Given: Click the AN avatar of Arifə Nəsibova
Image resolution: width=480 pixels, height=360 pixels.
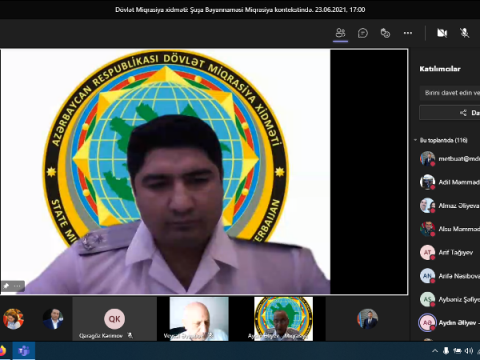Looking at the screenshot, I should 427,276.
